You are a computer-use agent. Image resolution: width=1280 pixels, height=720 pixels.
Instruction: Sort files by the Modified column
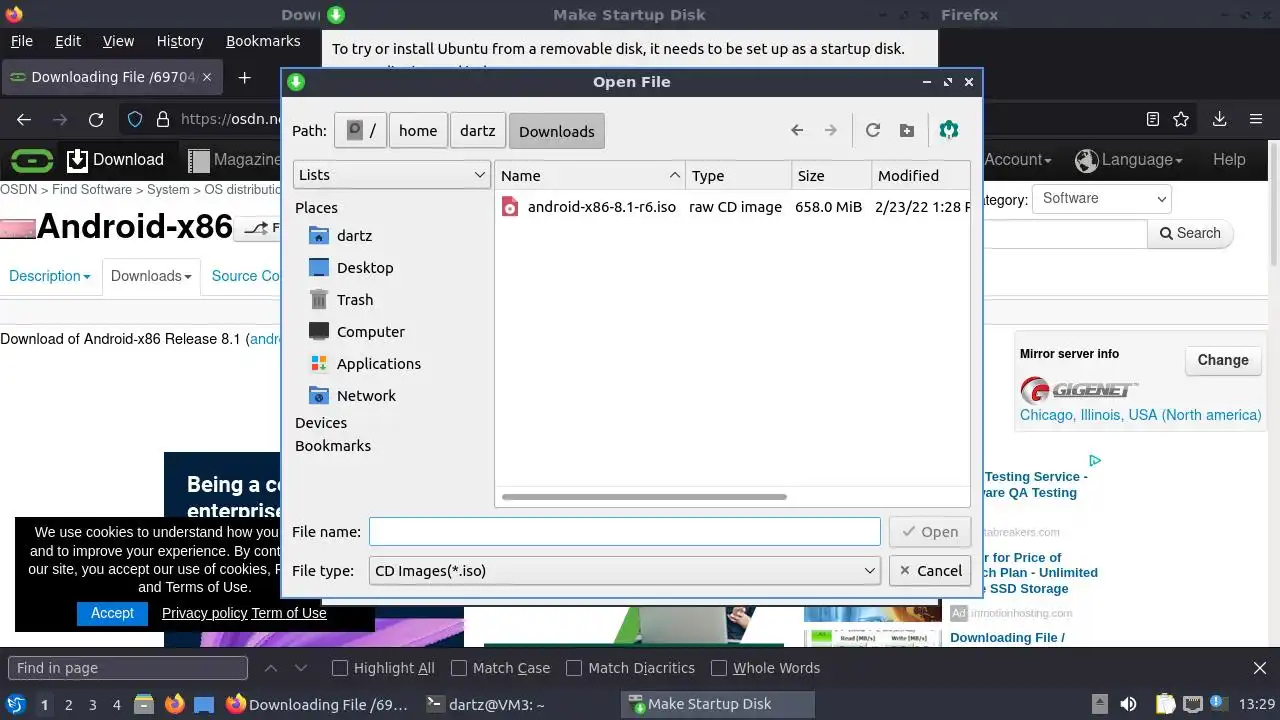920,175
